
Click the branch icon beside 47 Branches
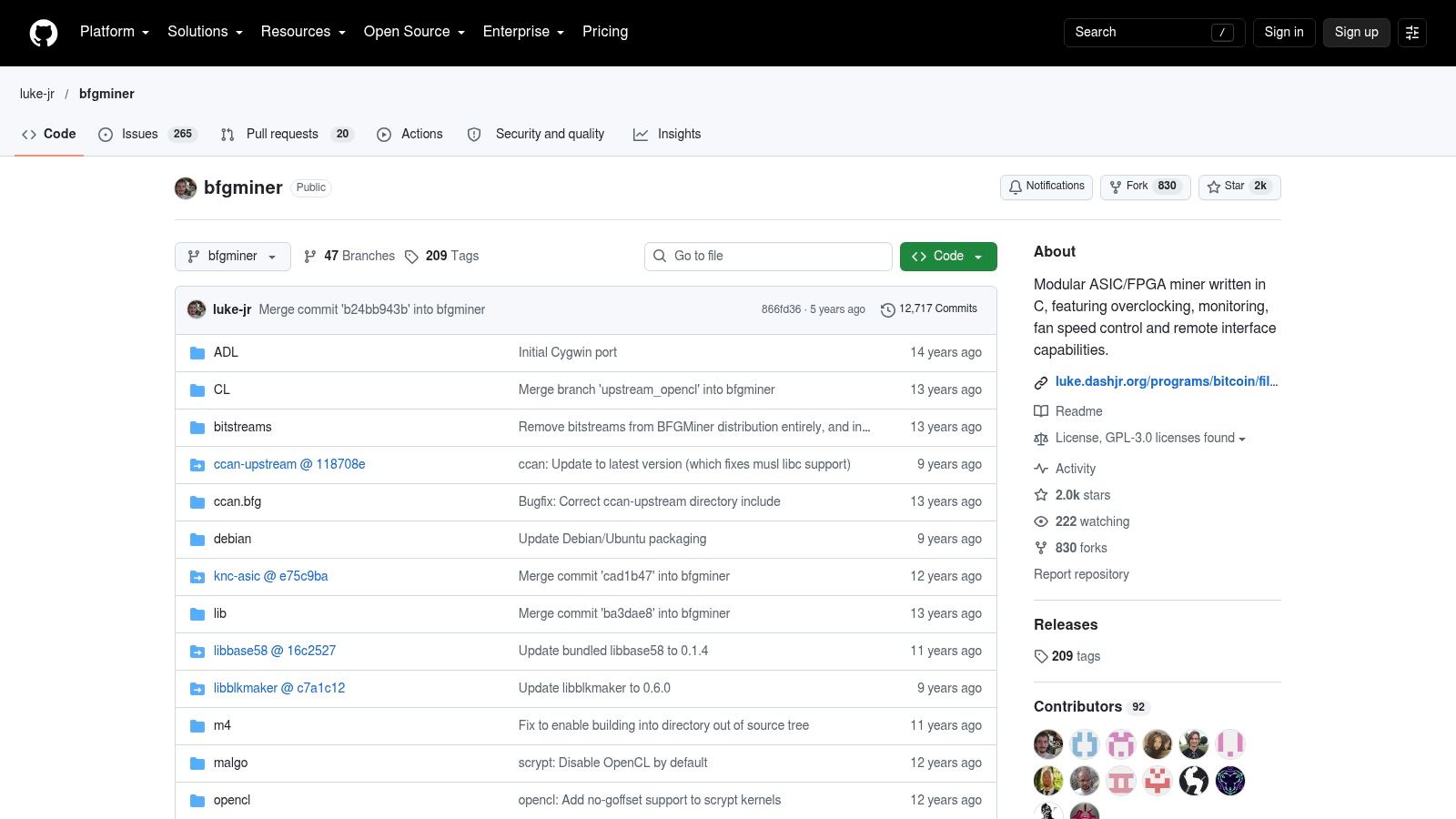pyautogui.click(x=310, y=257)
